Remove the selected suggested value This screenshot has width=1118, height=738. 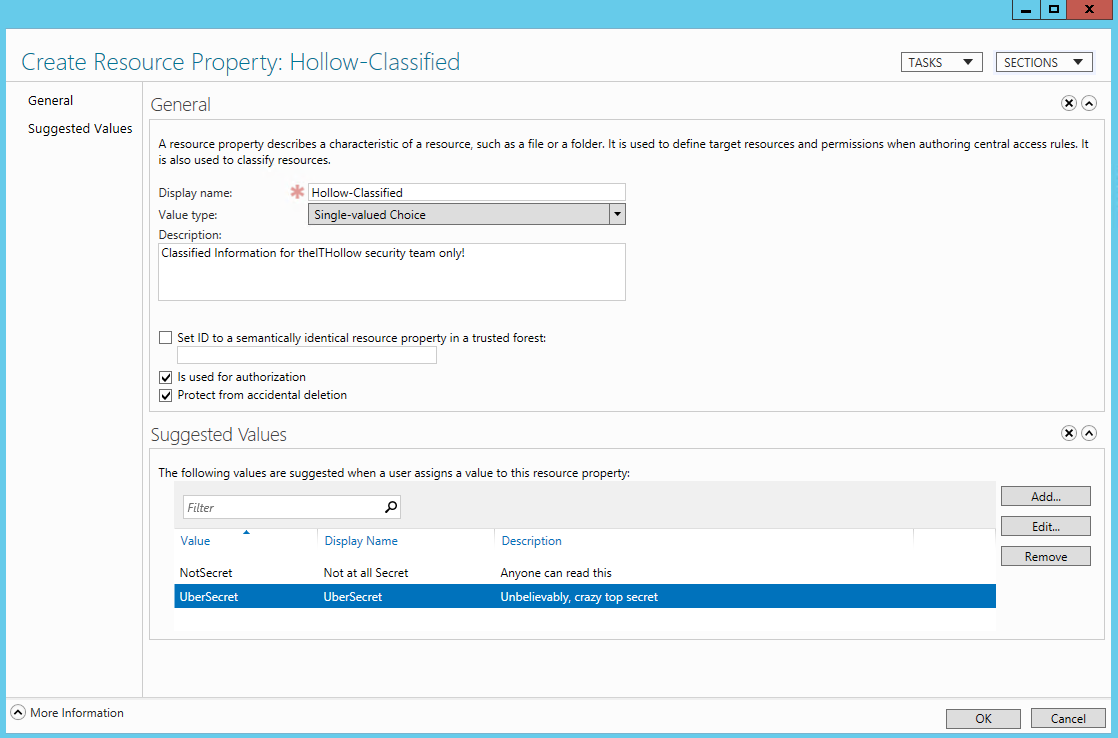1045,556
